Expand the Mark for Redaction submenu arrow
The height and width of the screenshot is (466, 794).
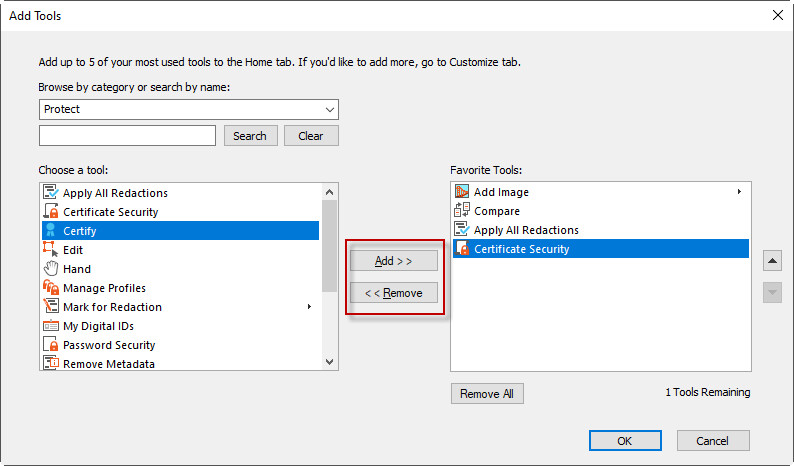point(309,307)
